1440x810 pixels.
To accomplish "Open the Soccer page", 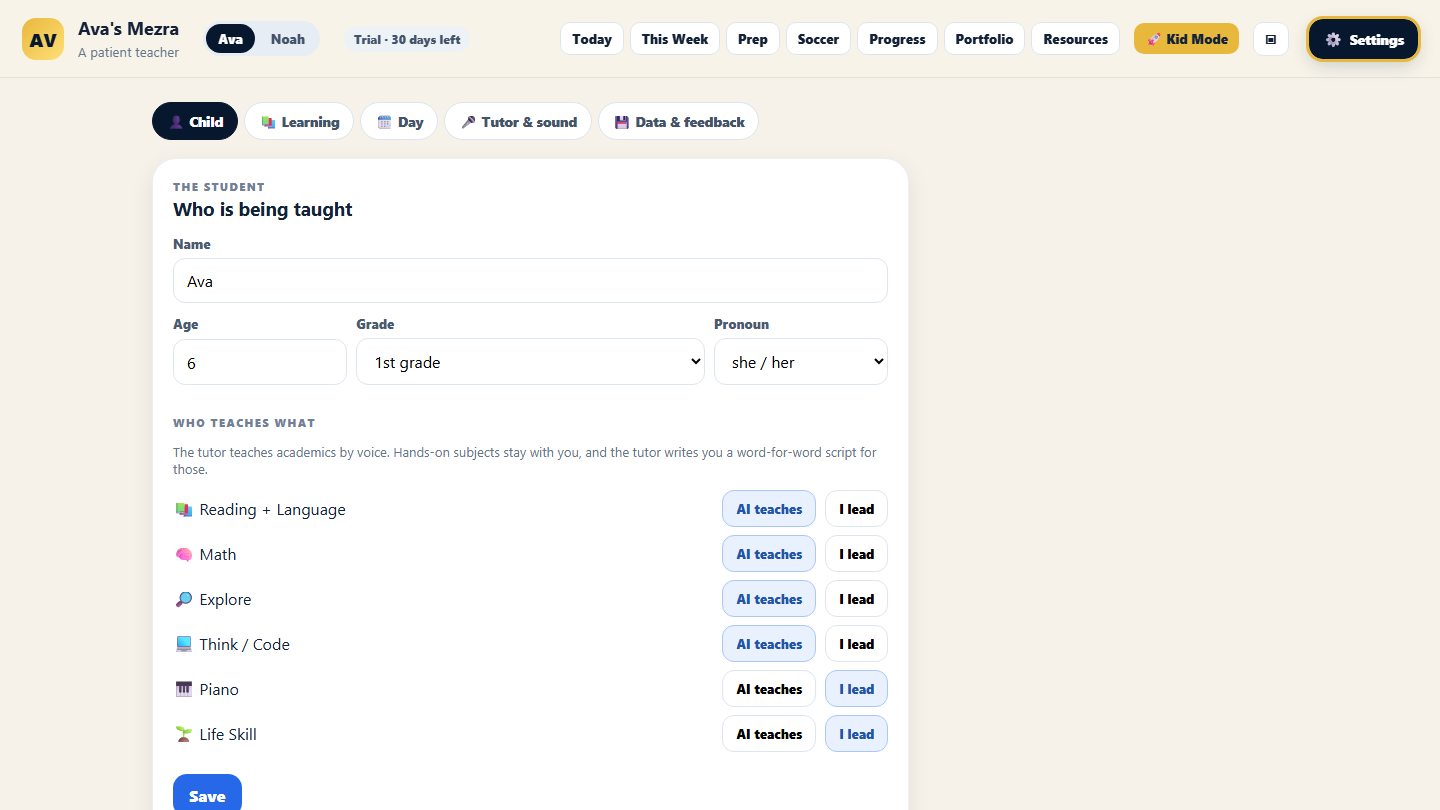I will click(x=818, y=39).
